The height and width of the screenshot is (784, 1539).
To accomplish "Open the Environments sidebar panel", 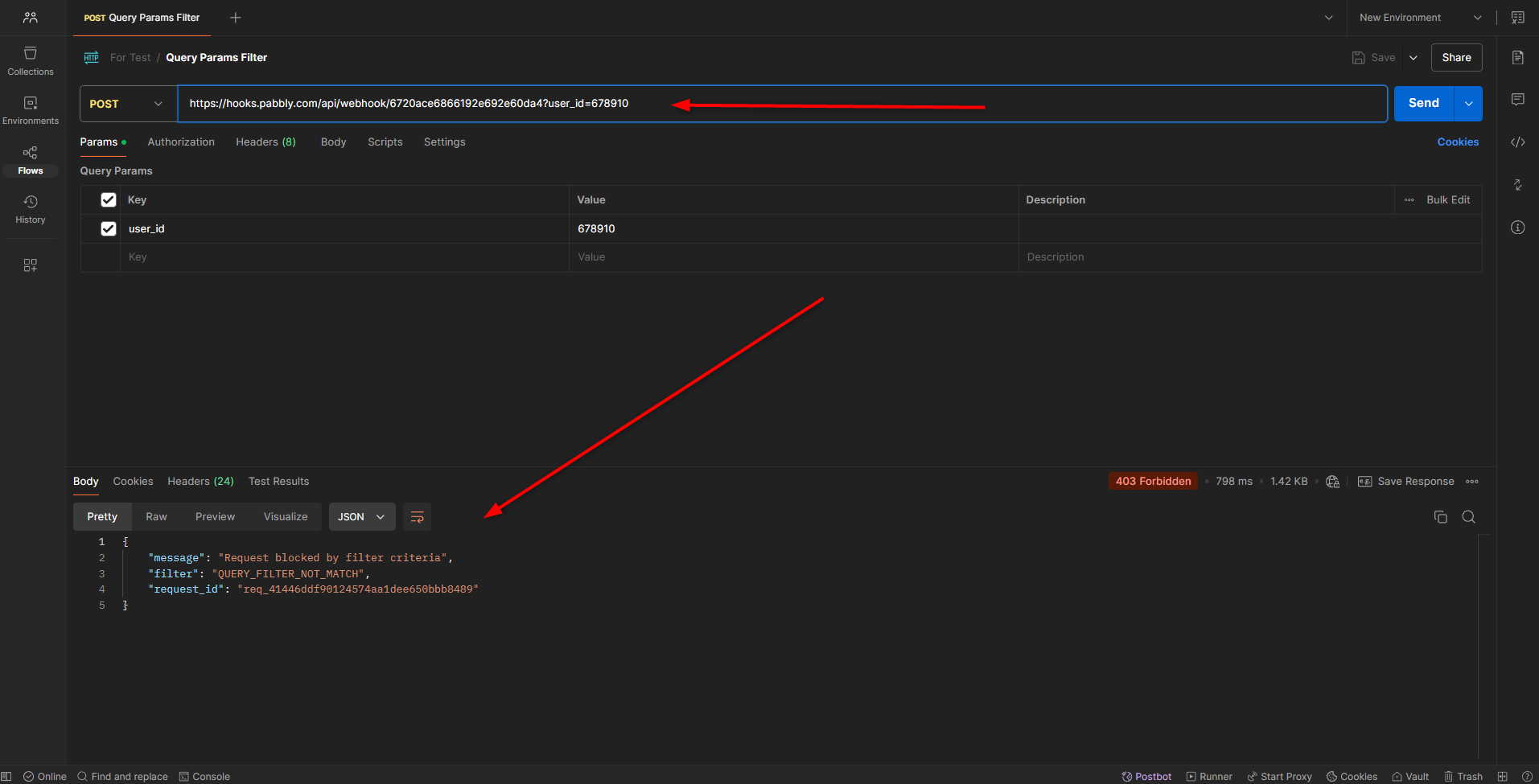I will 31,111.
